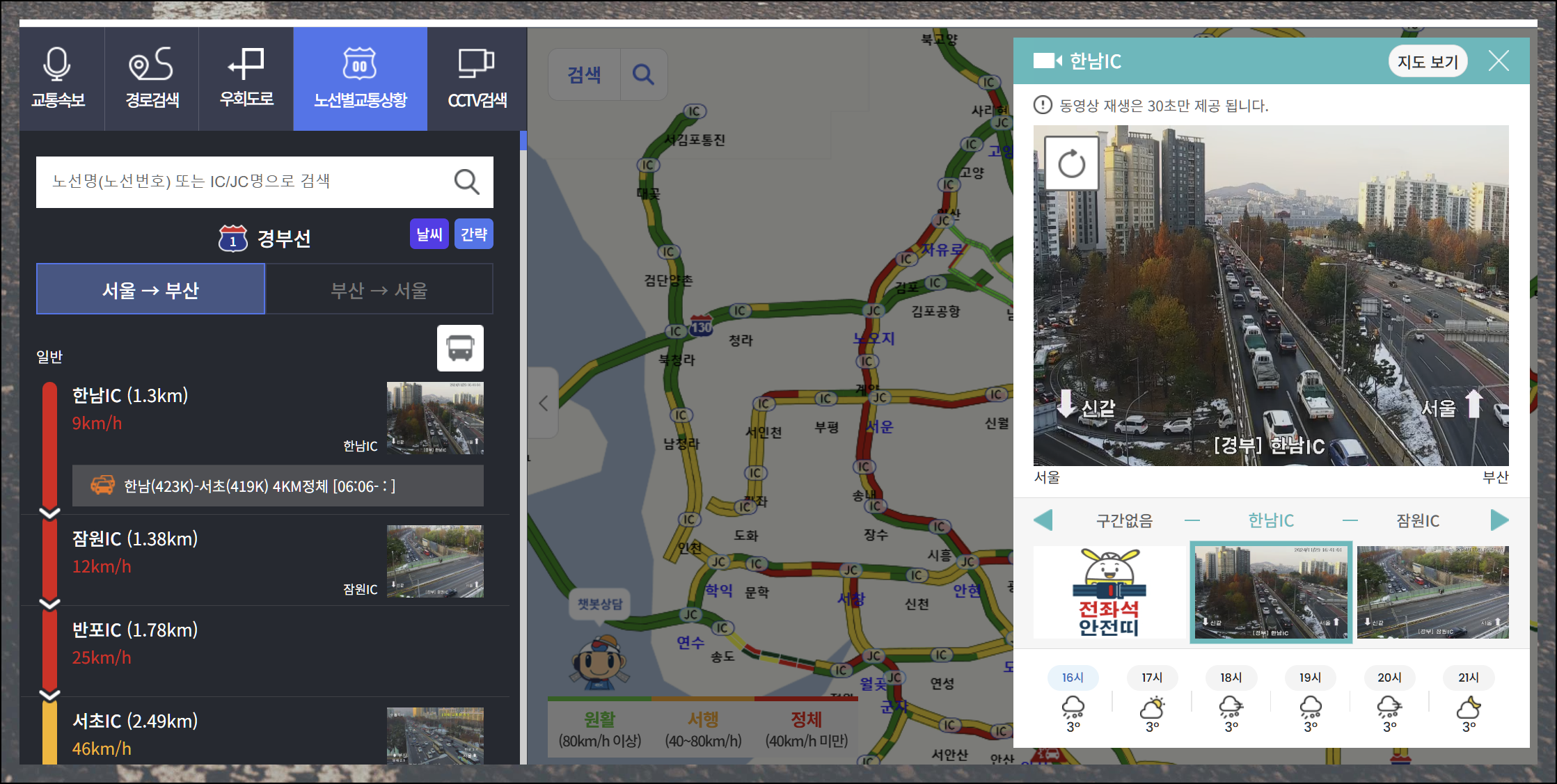Show previous CCTV section with left arrow

point(1043,520)
